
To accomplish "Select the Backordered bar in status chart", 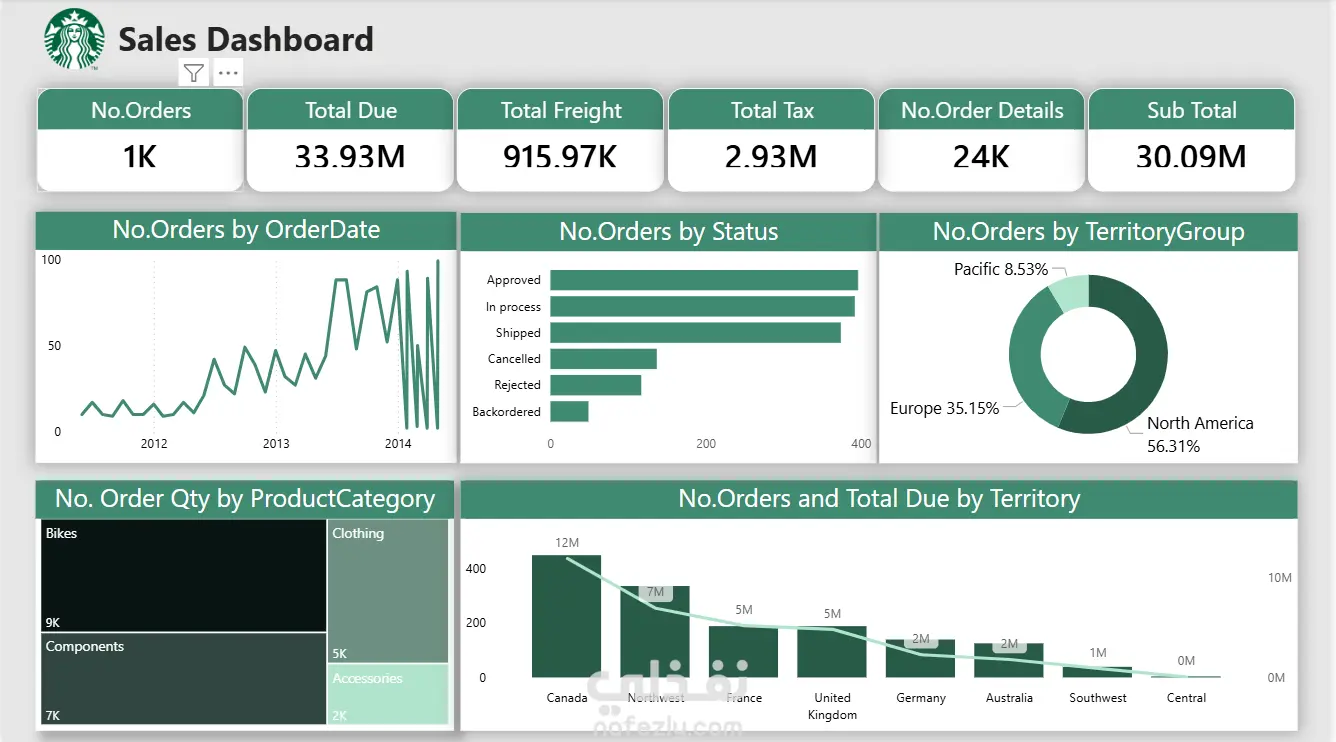I will (x=569, y=411).
